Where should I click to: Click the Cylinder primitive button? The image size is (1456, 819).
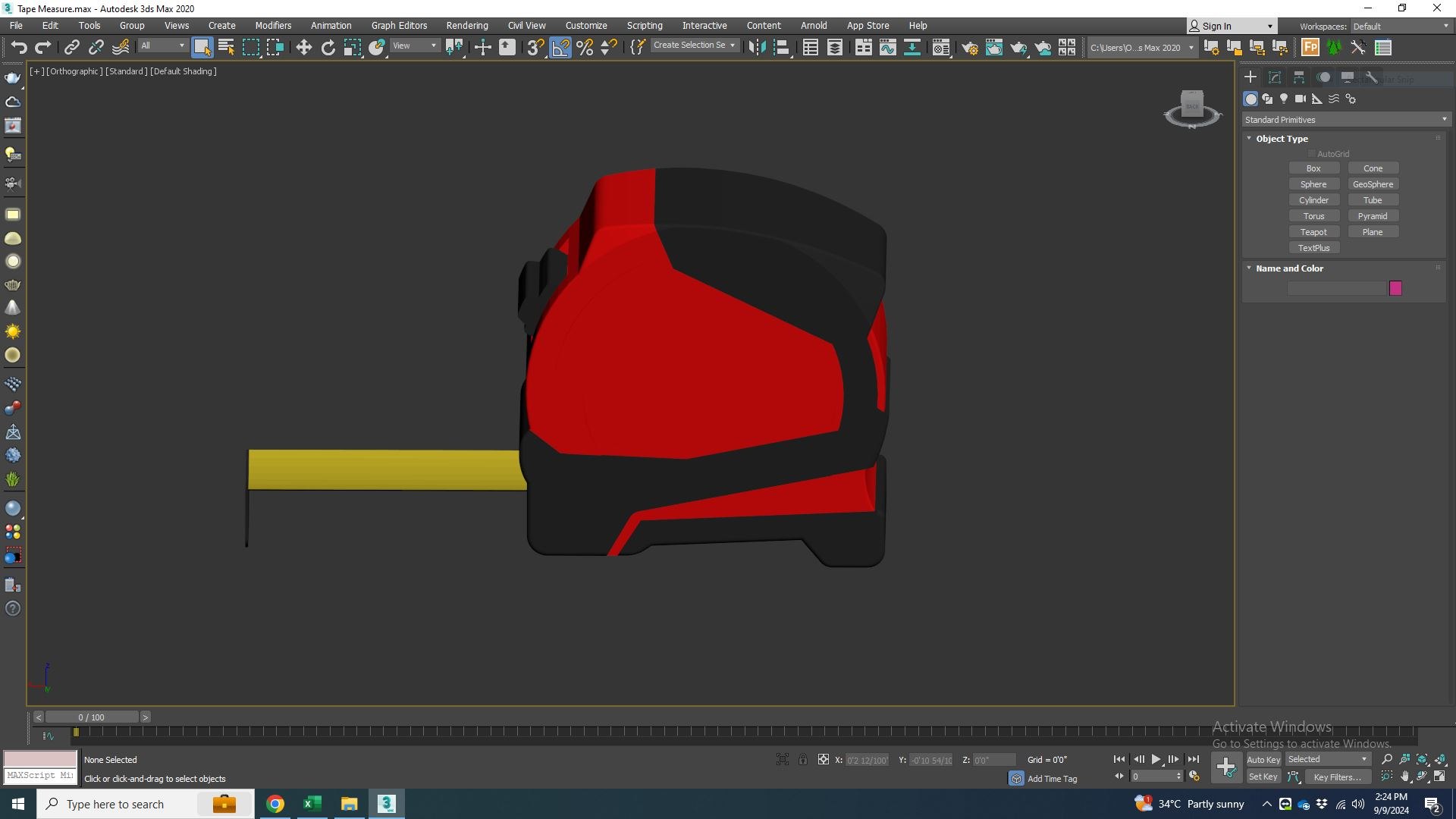click(x=1313, y=200)
